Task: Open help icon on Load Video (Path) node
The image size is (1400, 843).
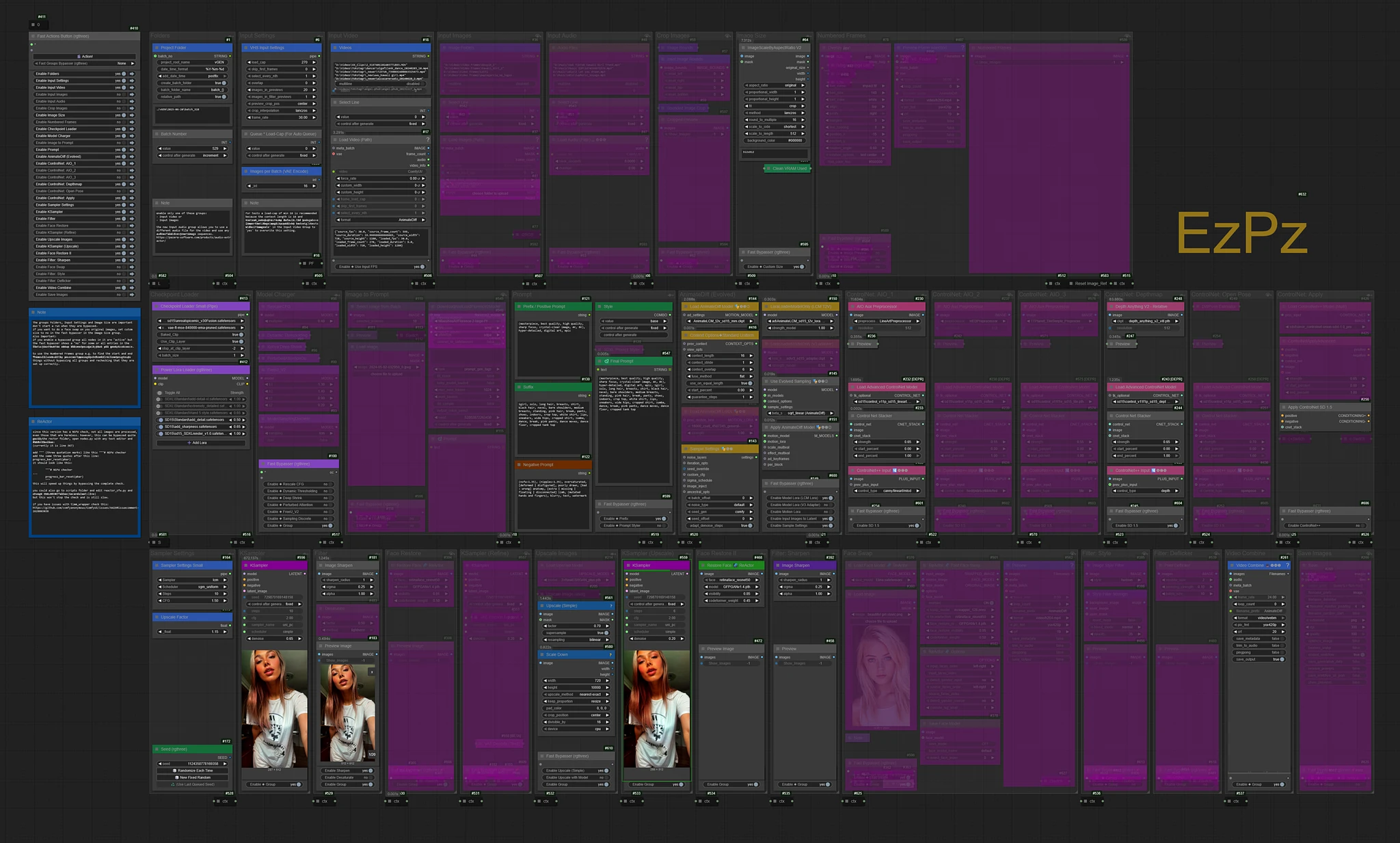Action: pyautogui.click(x=428, y=139)
